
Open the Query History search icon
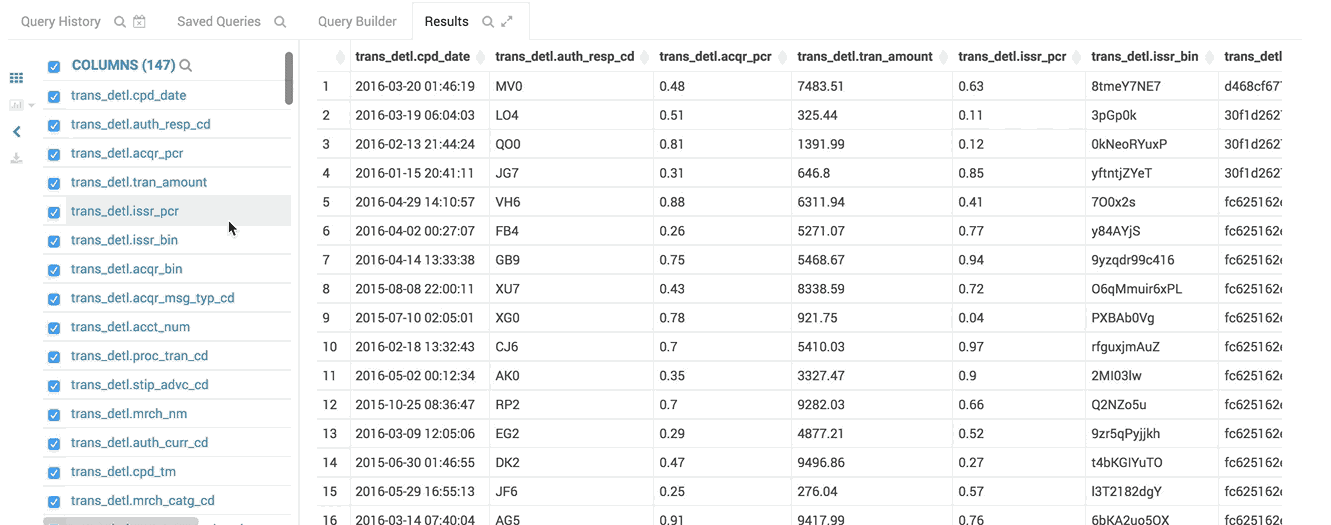pyautogui.click(x=120, y=22)
